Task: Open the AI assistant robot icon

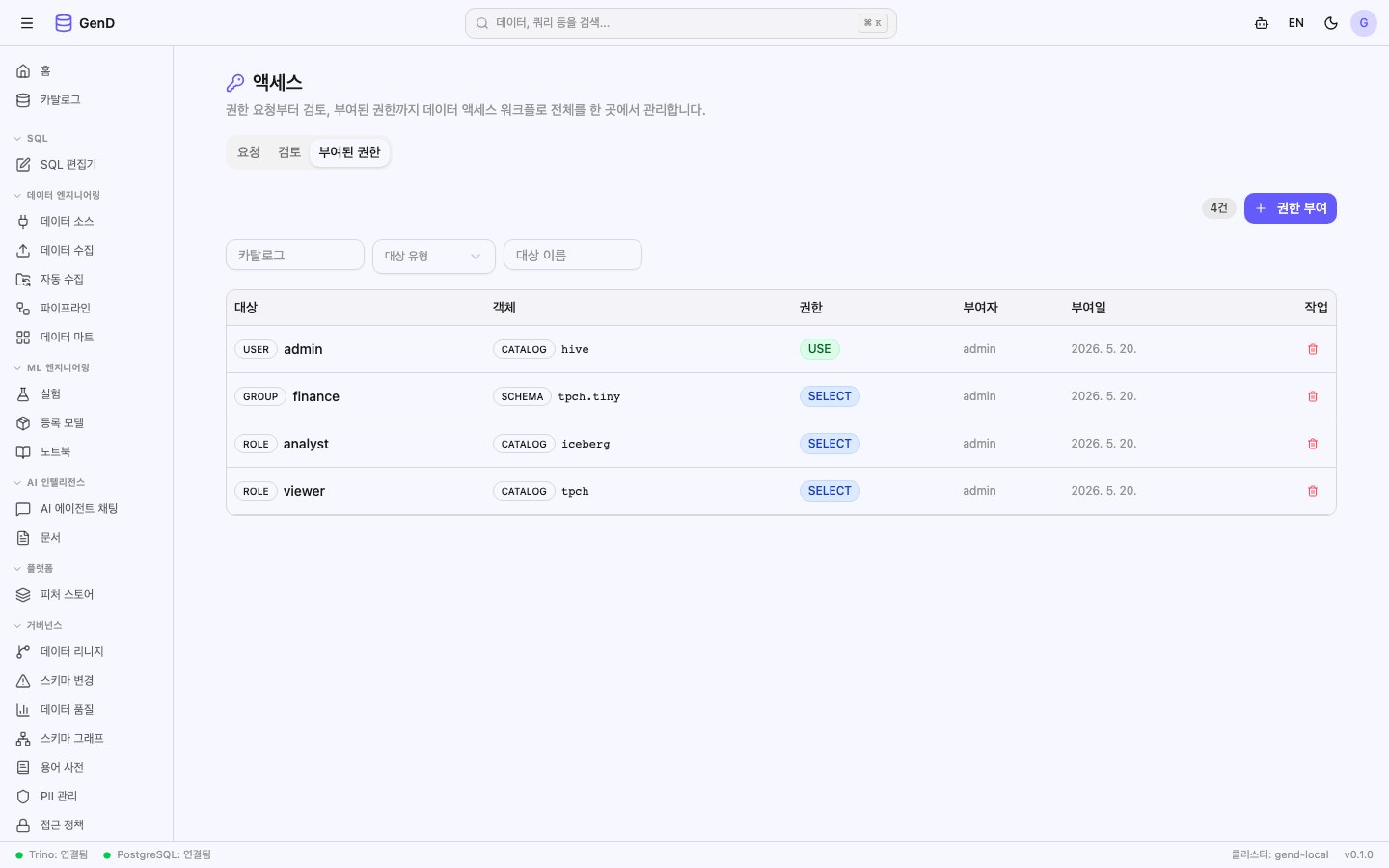Action: tap(1262, 23)
